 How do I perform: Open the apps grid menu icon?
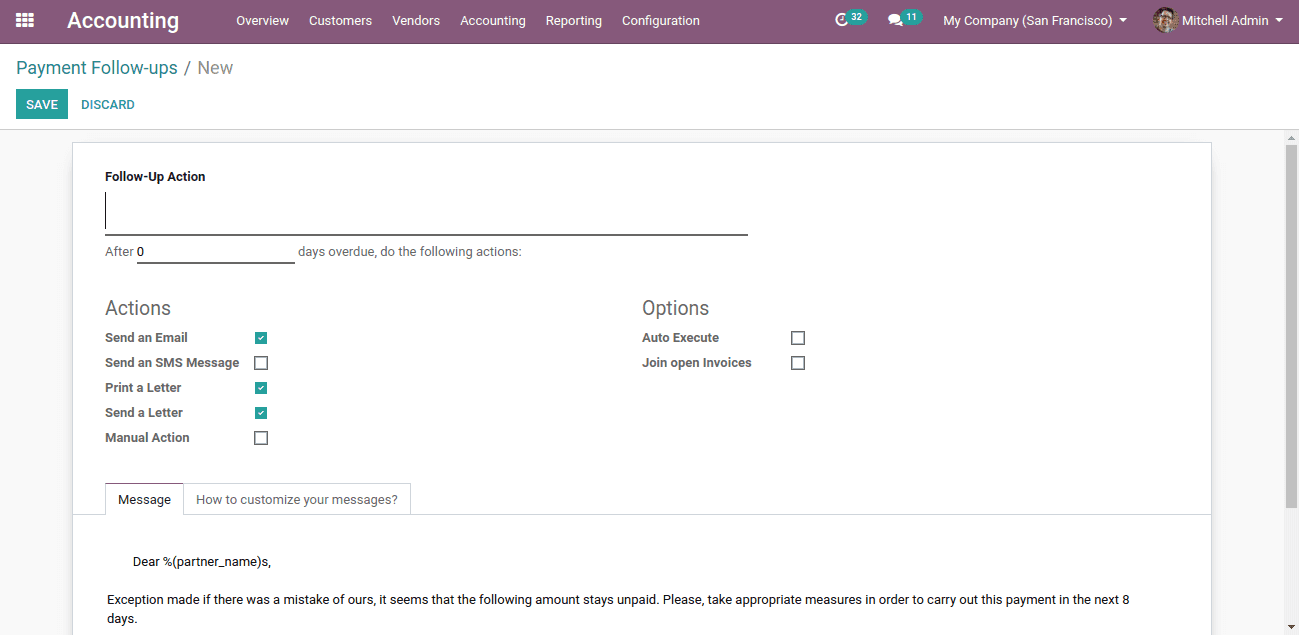(25, 20)
